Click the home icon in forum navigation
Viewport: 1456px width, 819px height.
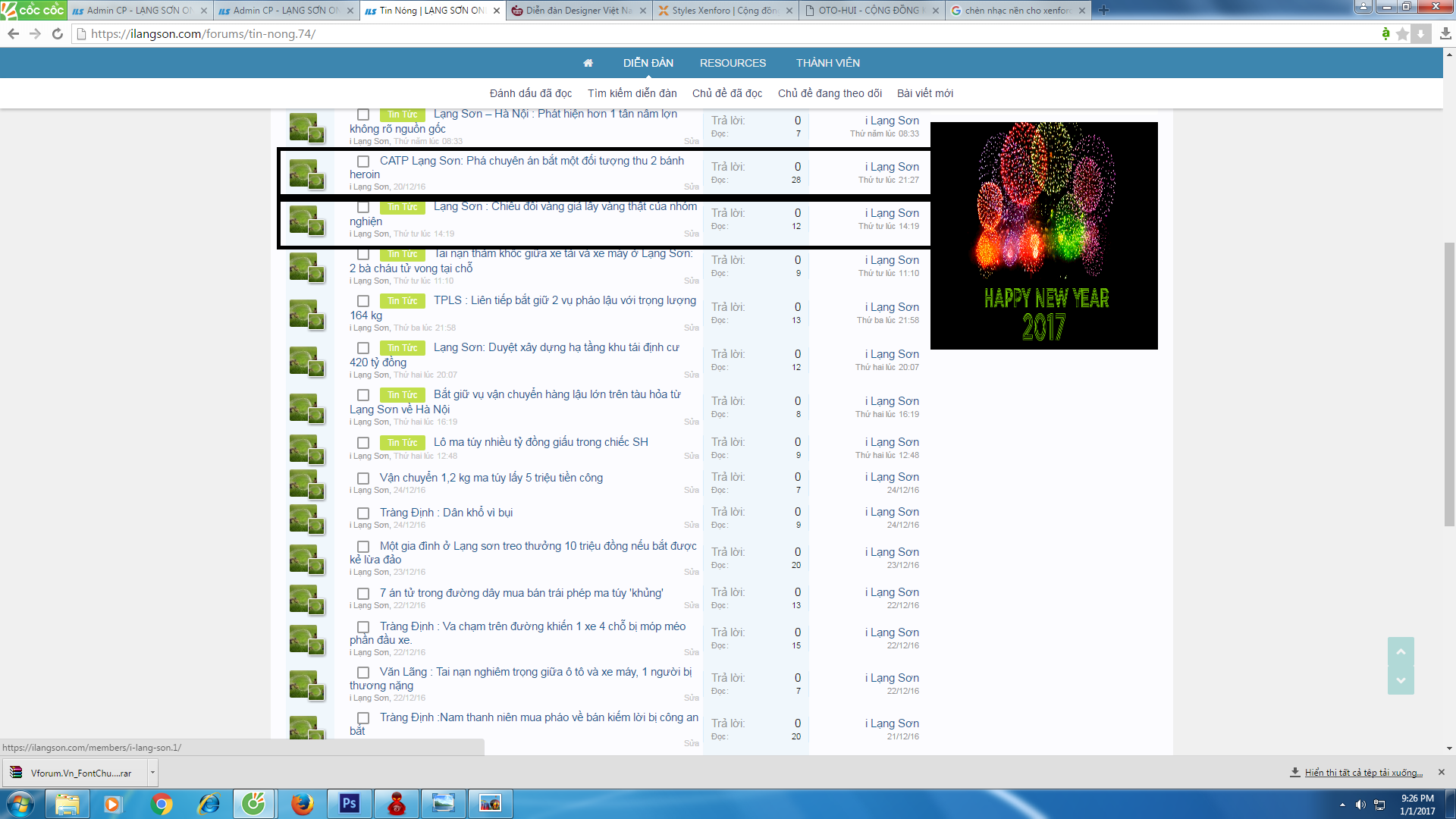click(588, 63)
